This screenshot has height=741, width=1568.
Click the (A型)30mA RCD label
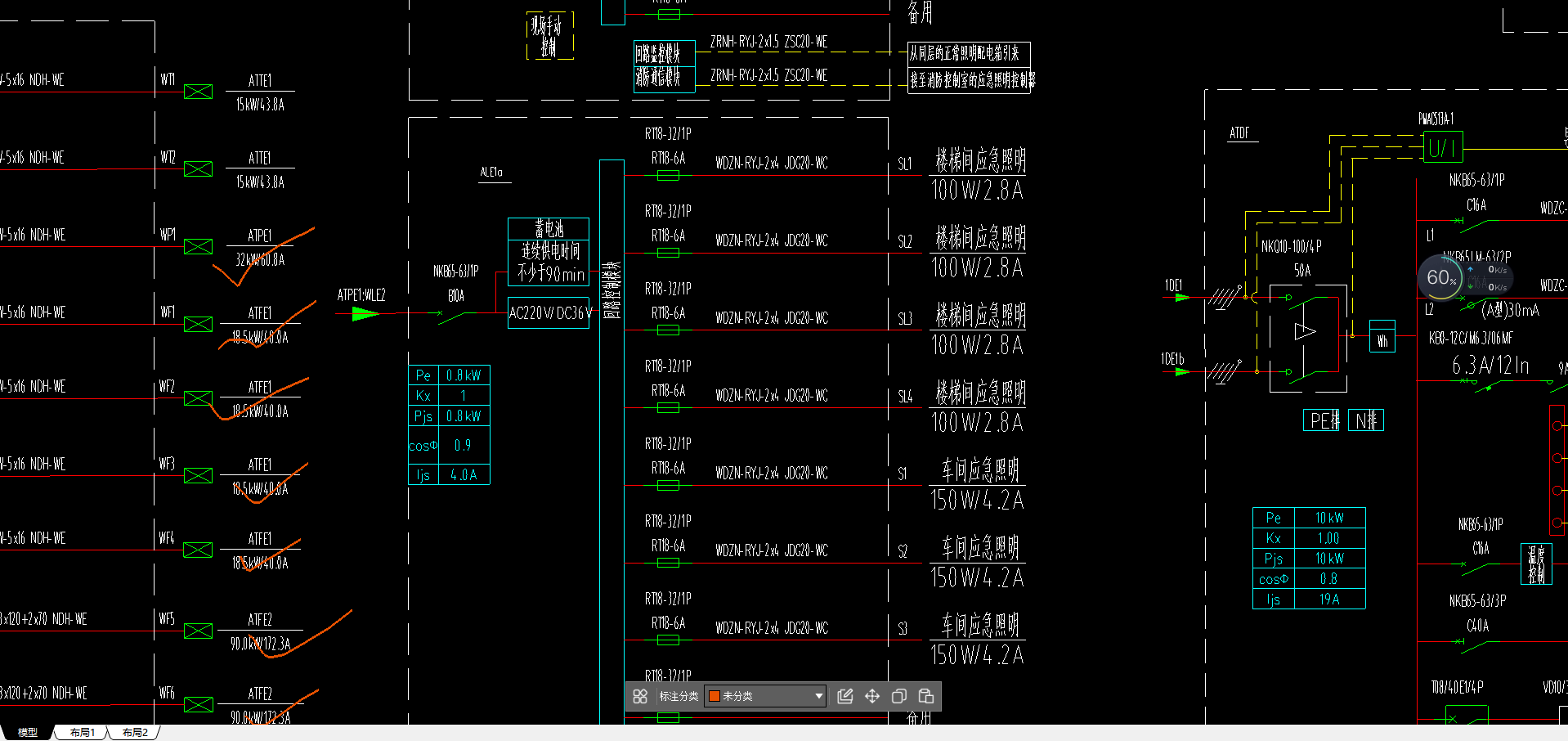(1510, 310)
